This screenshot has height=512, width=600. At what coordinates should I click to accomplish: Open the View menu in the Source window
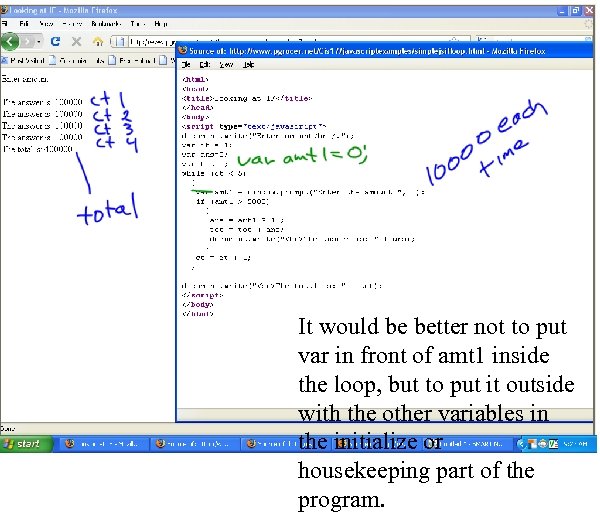[x=226, y=65]
